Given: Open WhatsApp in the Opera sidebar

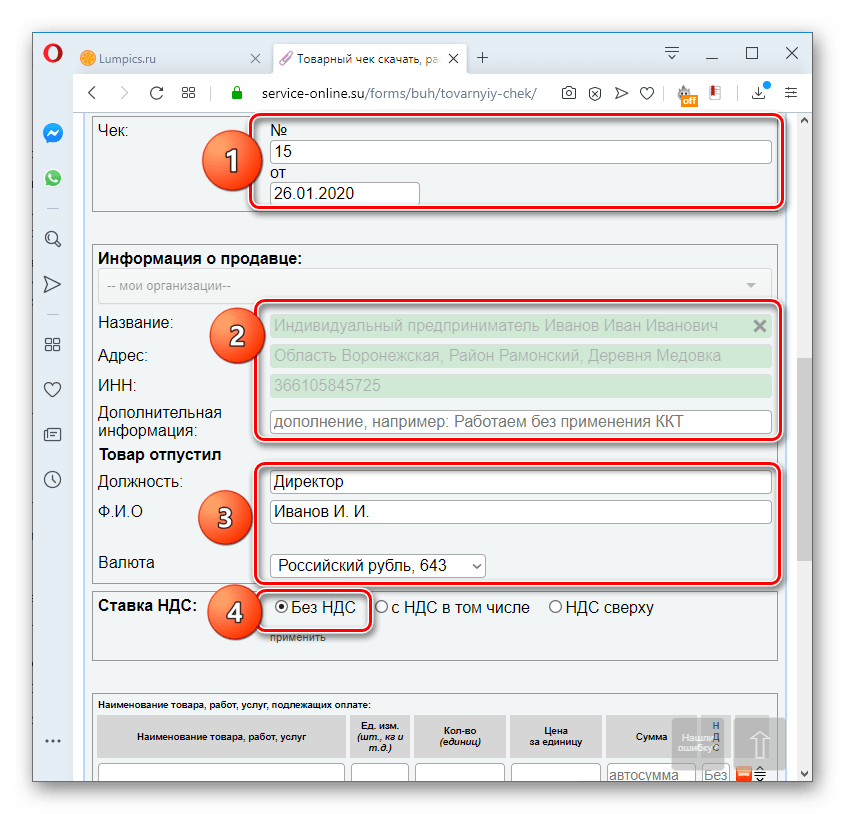Looking at the screenshot, I should pyautogui.click(x=52, y=178).
